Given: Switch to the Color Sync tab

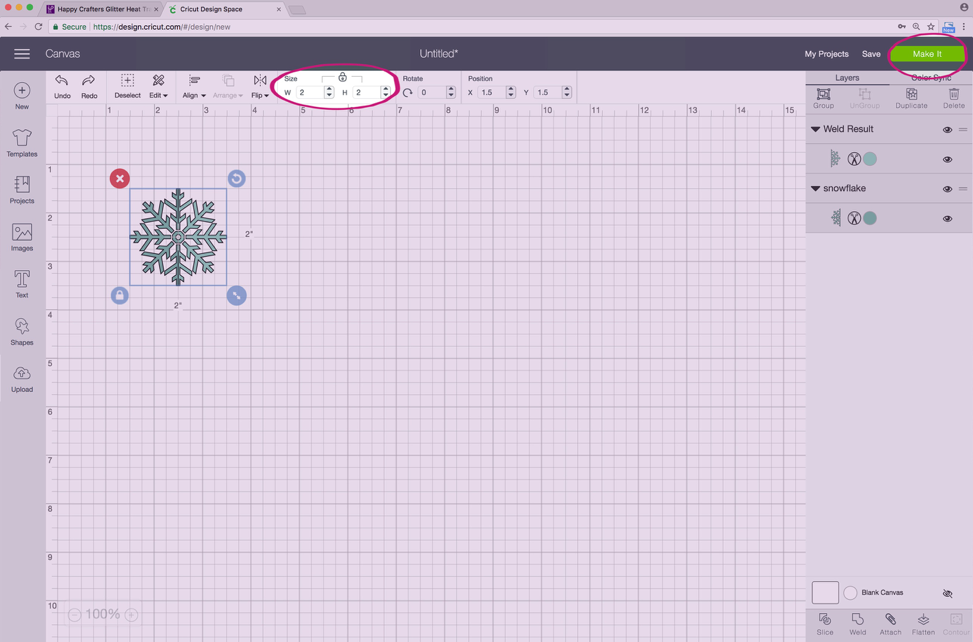Looking at the screenshot, I should tap(931, 78).
